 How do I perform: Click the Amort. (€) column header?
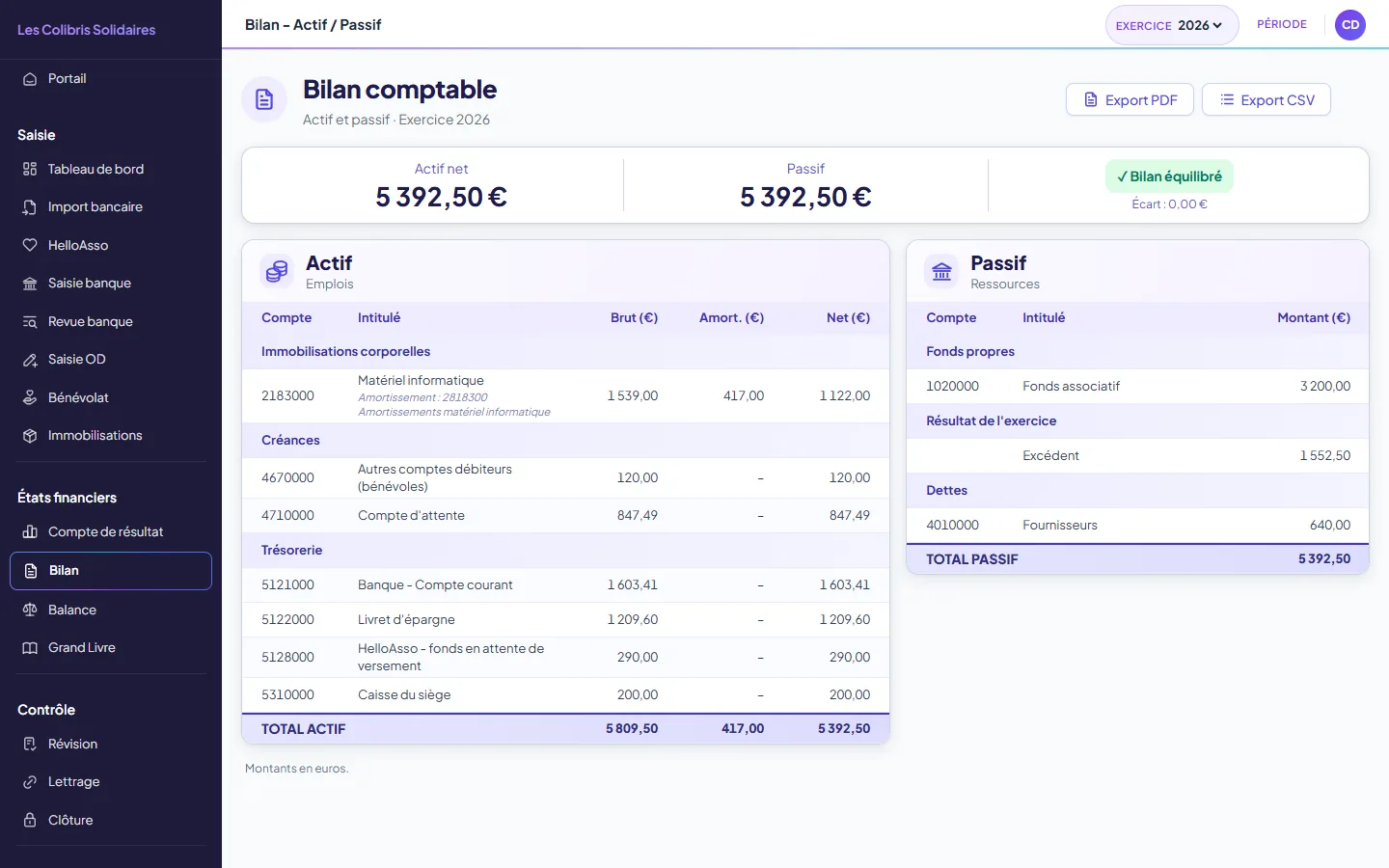pyautogui.click(x=731, y=318)
